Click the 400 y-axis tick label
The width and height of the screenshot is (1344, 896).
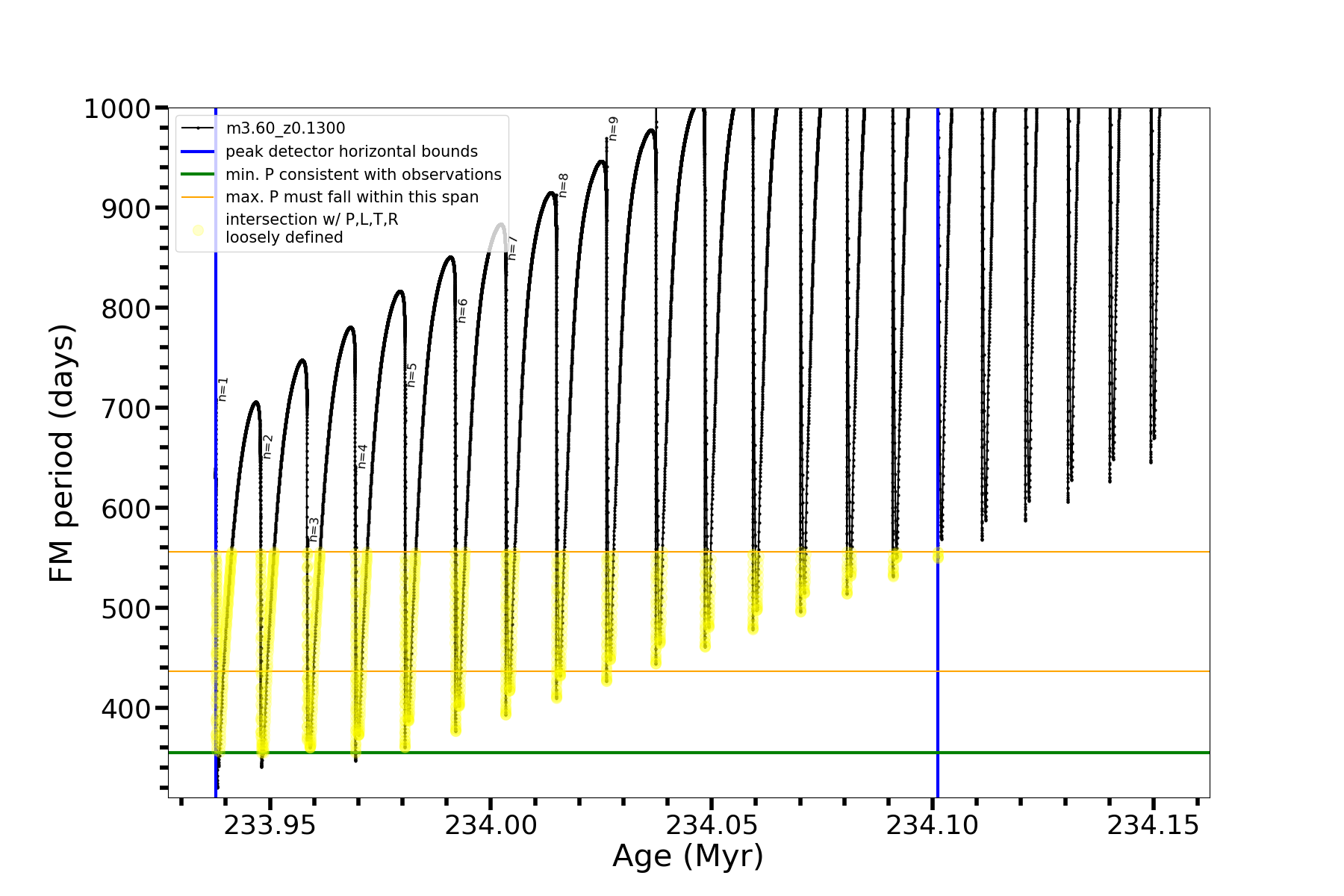pos(125,709)
